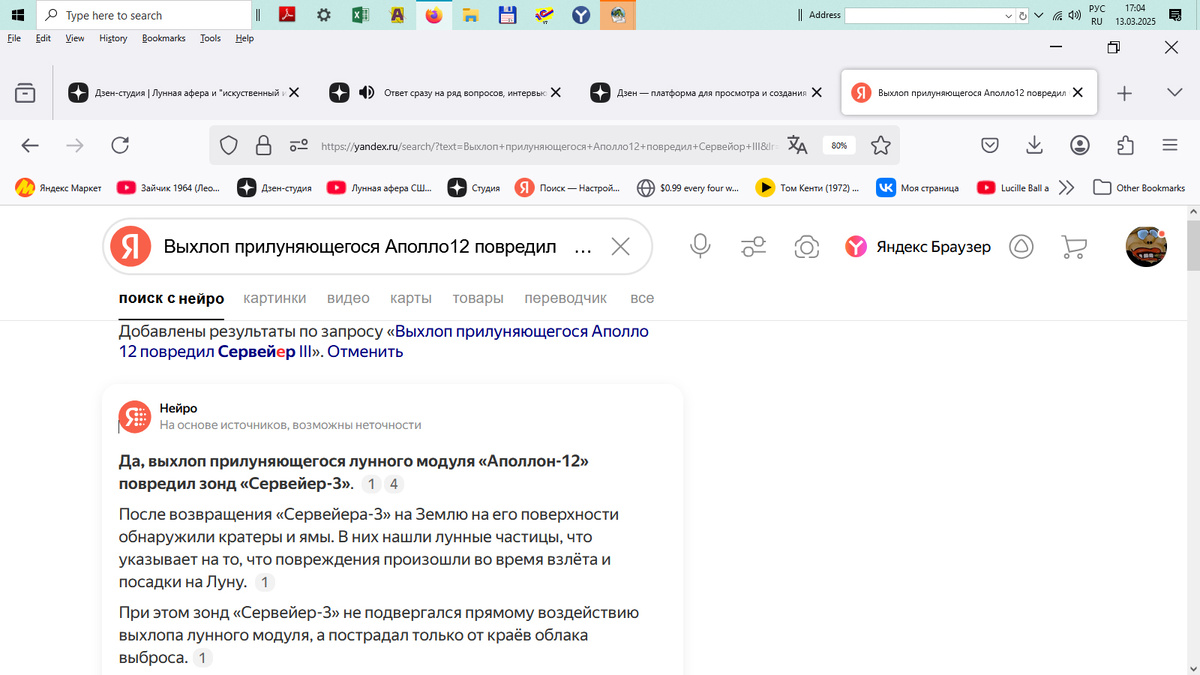Reload the current page
Viewport: 1200px width, 675px height.
120,146
